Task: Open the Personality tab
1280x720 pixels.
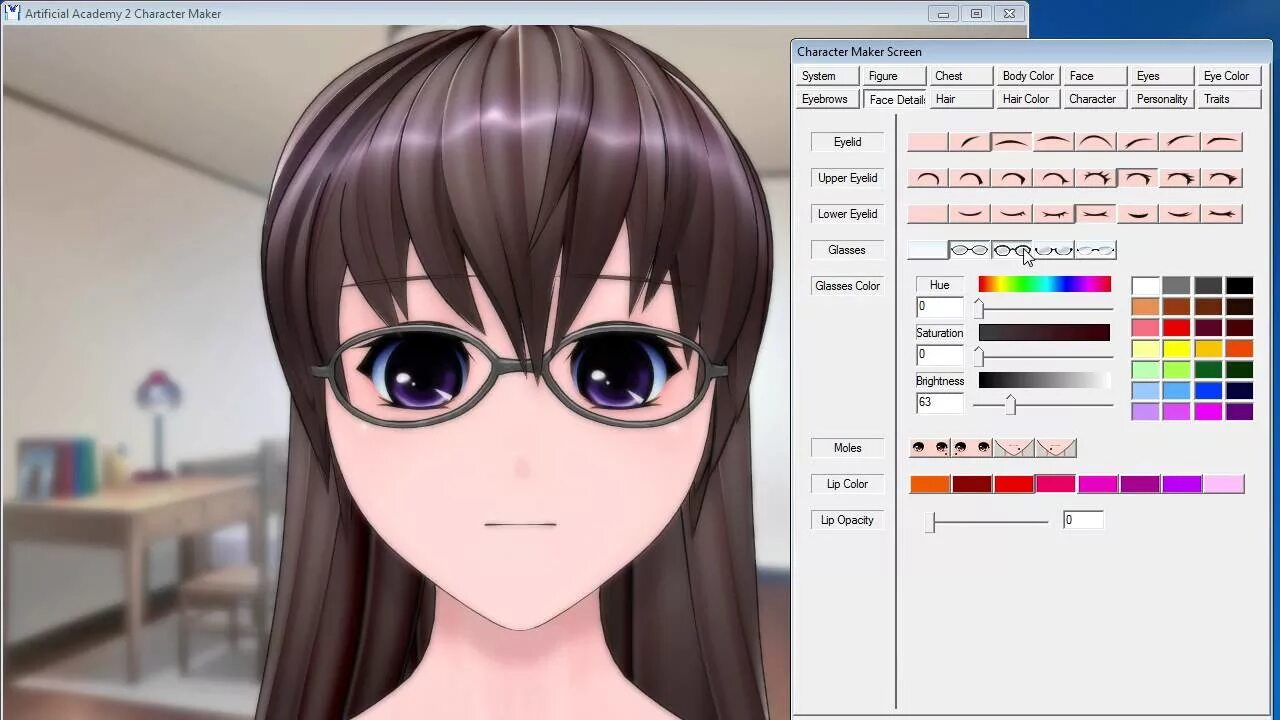Action: (1163, 99)
